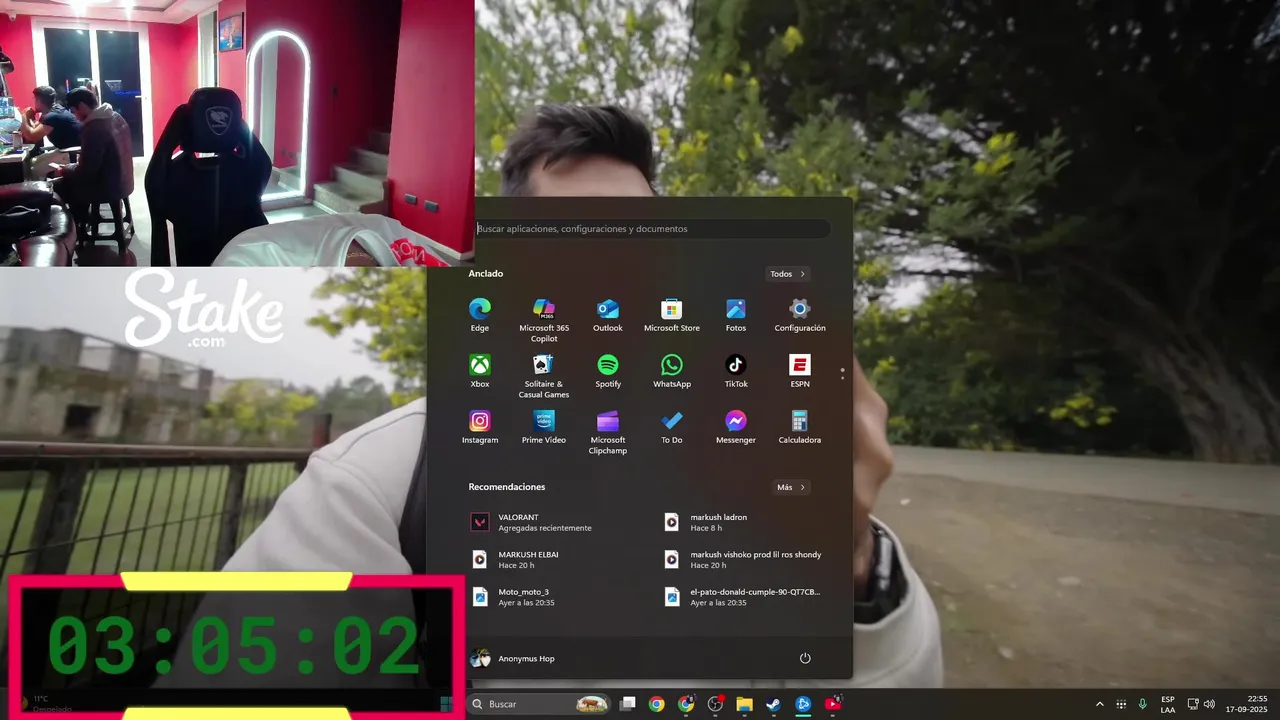Launch Instagram
Viewport: 1280px width, 720px height.
480,427
